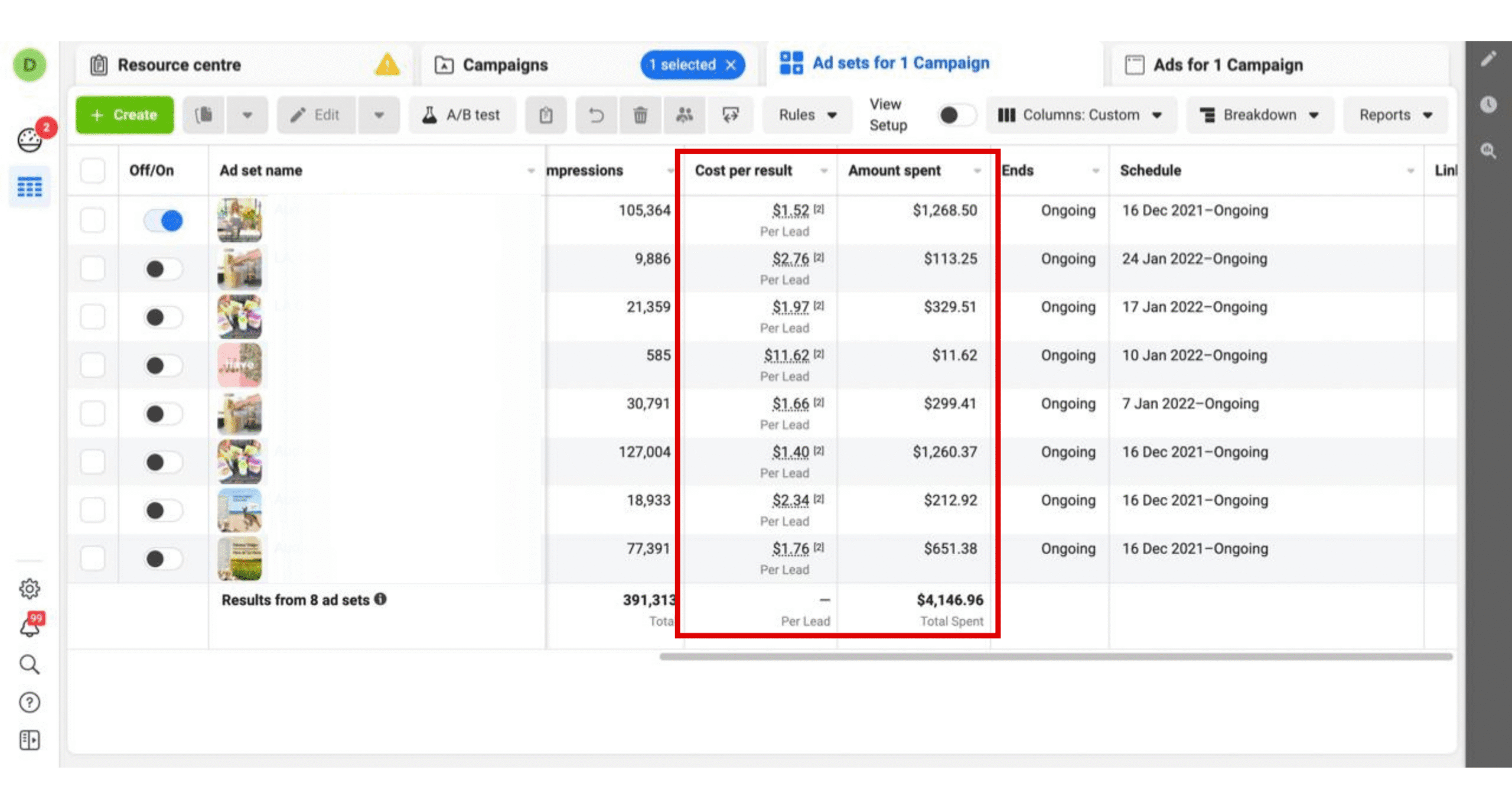Click the magnifier search icon in left sidebar
This screenshot has width=1512, height=809.
click(30, 664)
